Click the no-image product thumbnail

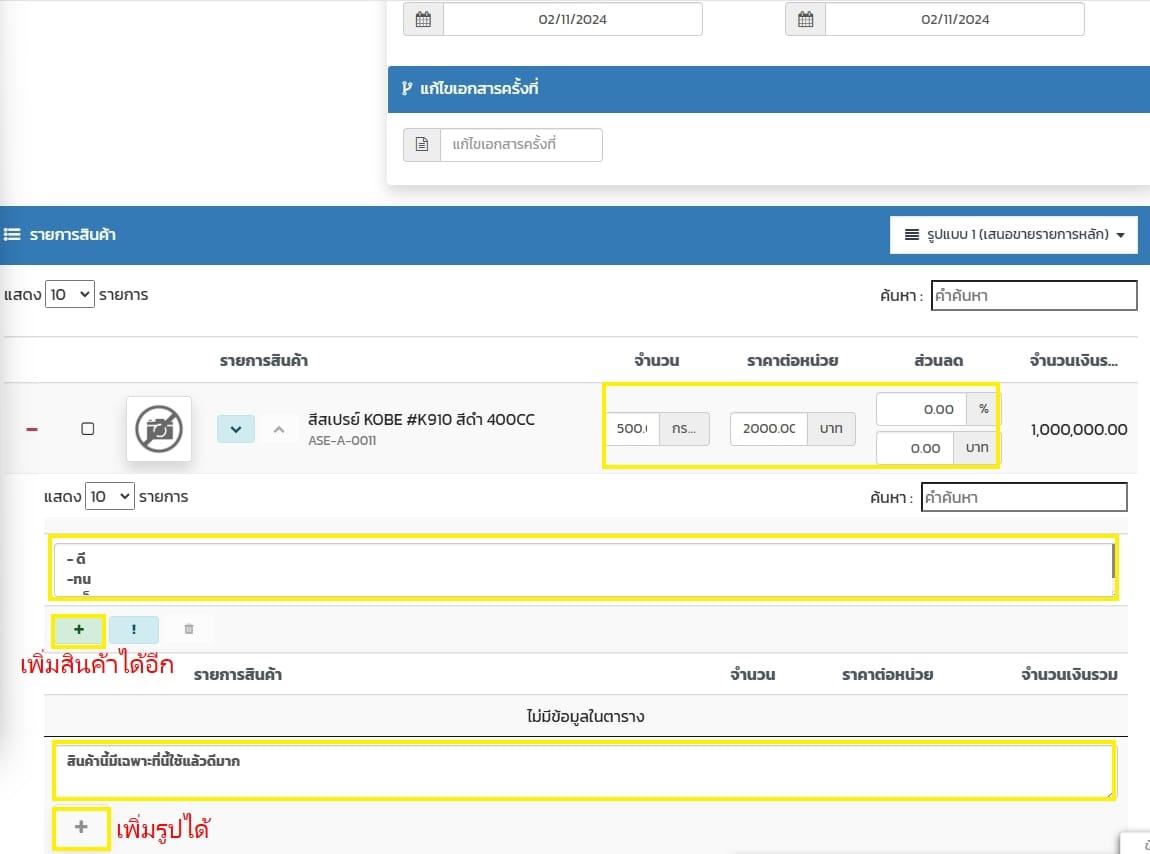(159, 429)
